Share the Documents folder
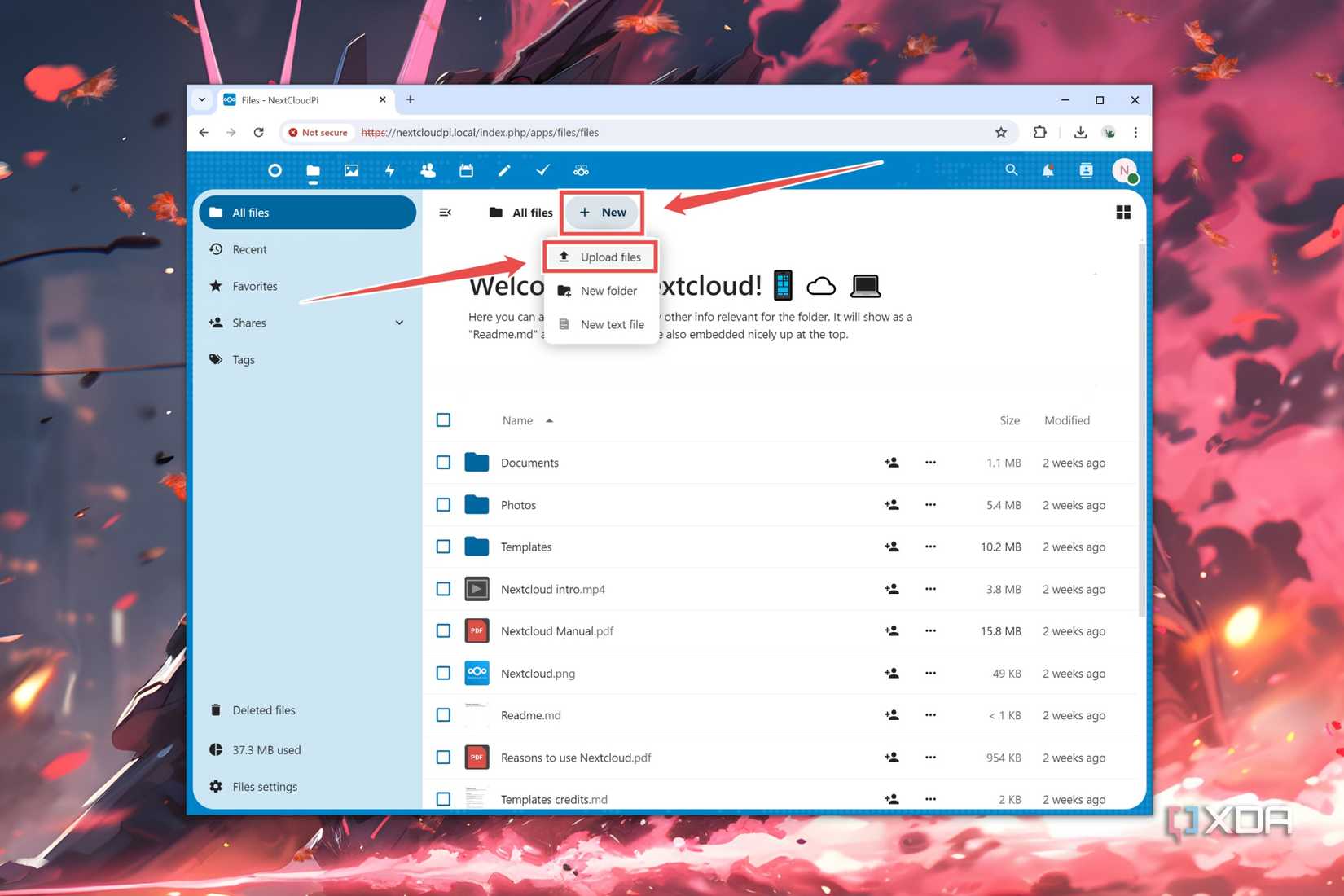 point(892,463)
